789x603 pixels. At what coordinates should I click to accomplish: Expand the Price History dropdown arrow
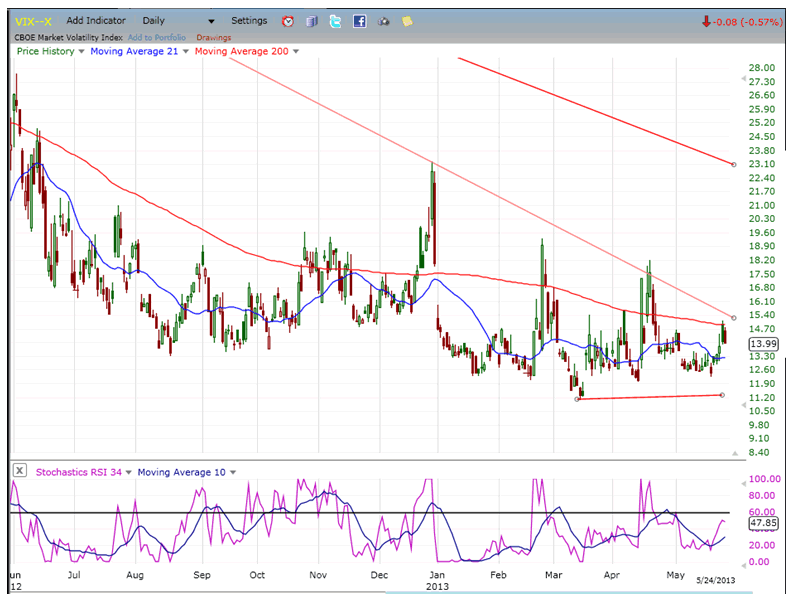pyautogui.click(x=82, y=51)
